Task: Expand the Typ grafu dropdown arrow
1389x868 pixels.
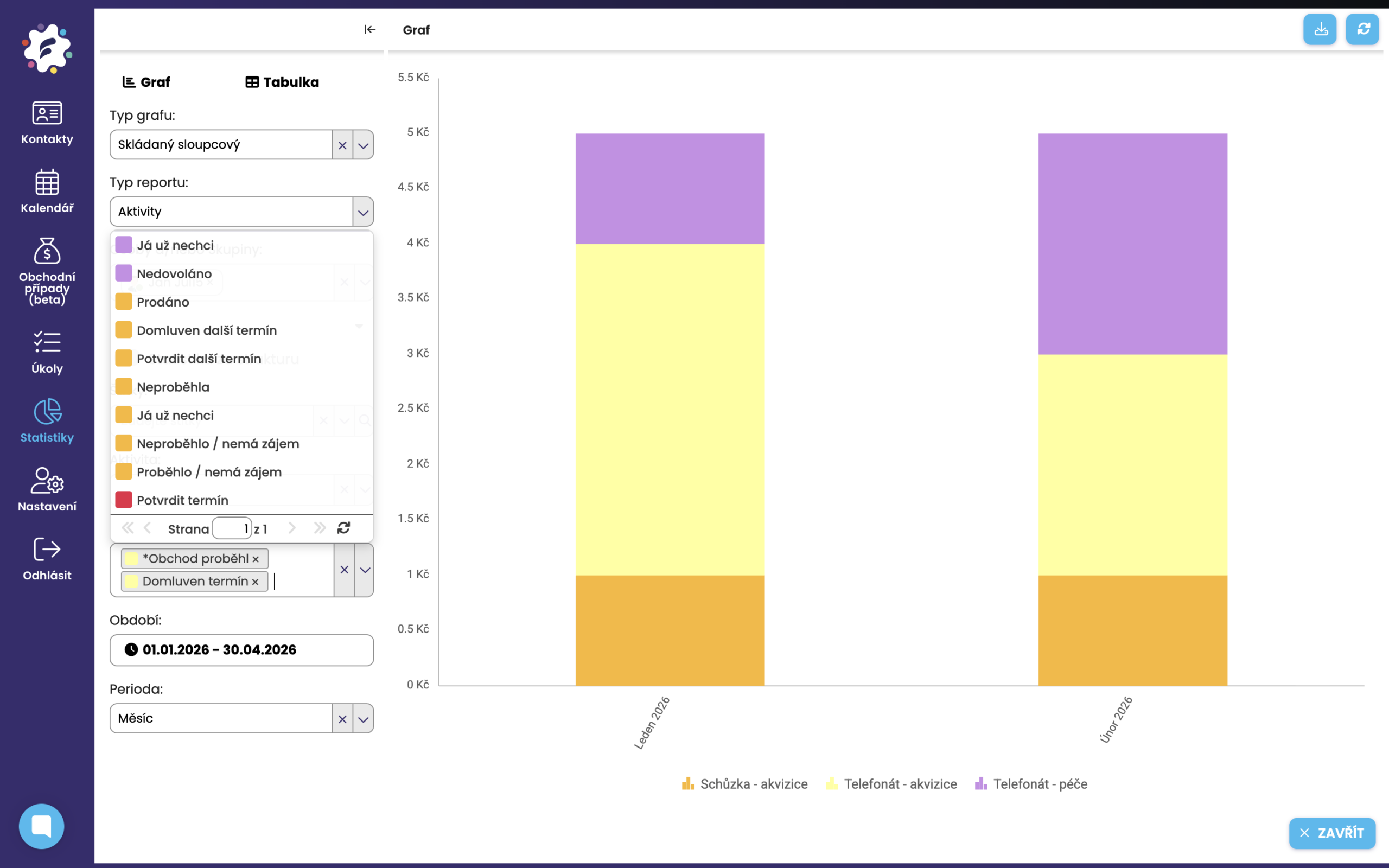Action: [x=364, y=145]
